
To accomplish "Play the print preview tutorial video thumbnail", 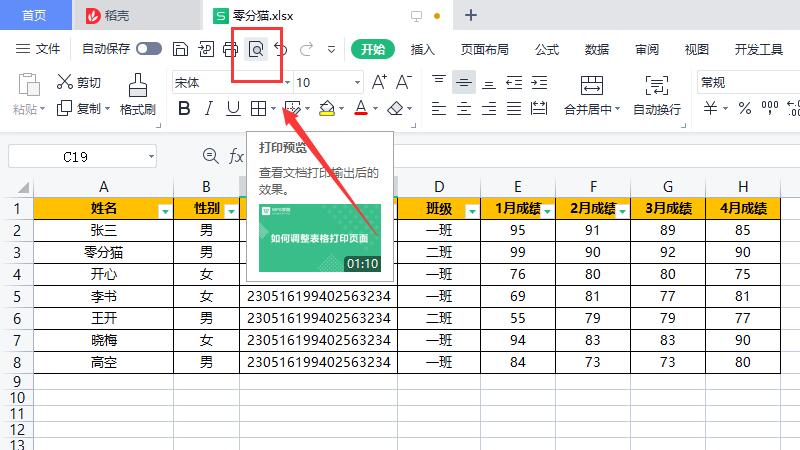I will 319,238.
